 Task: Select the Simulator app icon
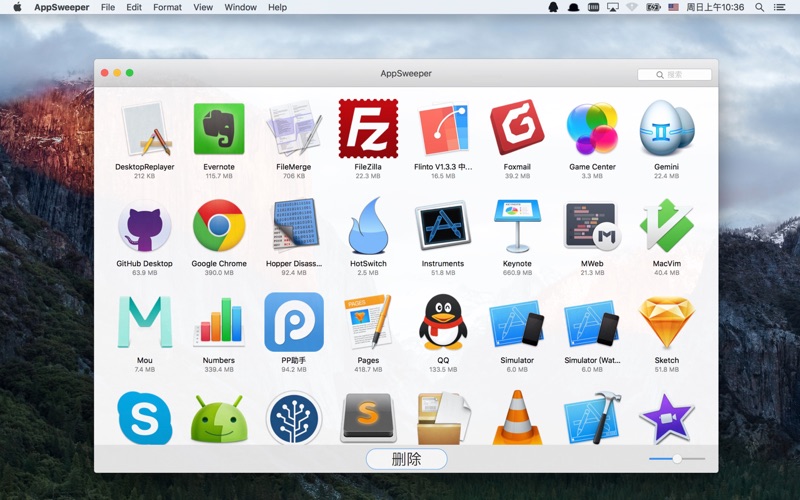pos(517,323)
